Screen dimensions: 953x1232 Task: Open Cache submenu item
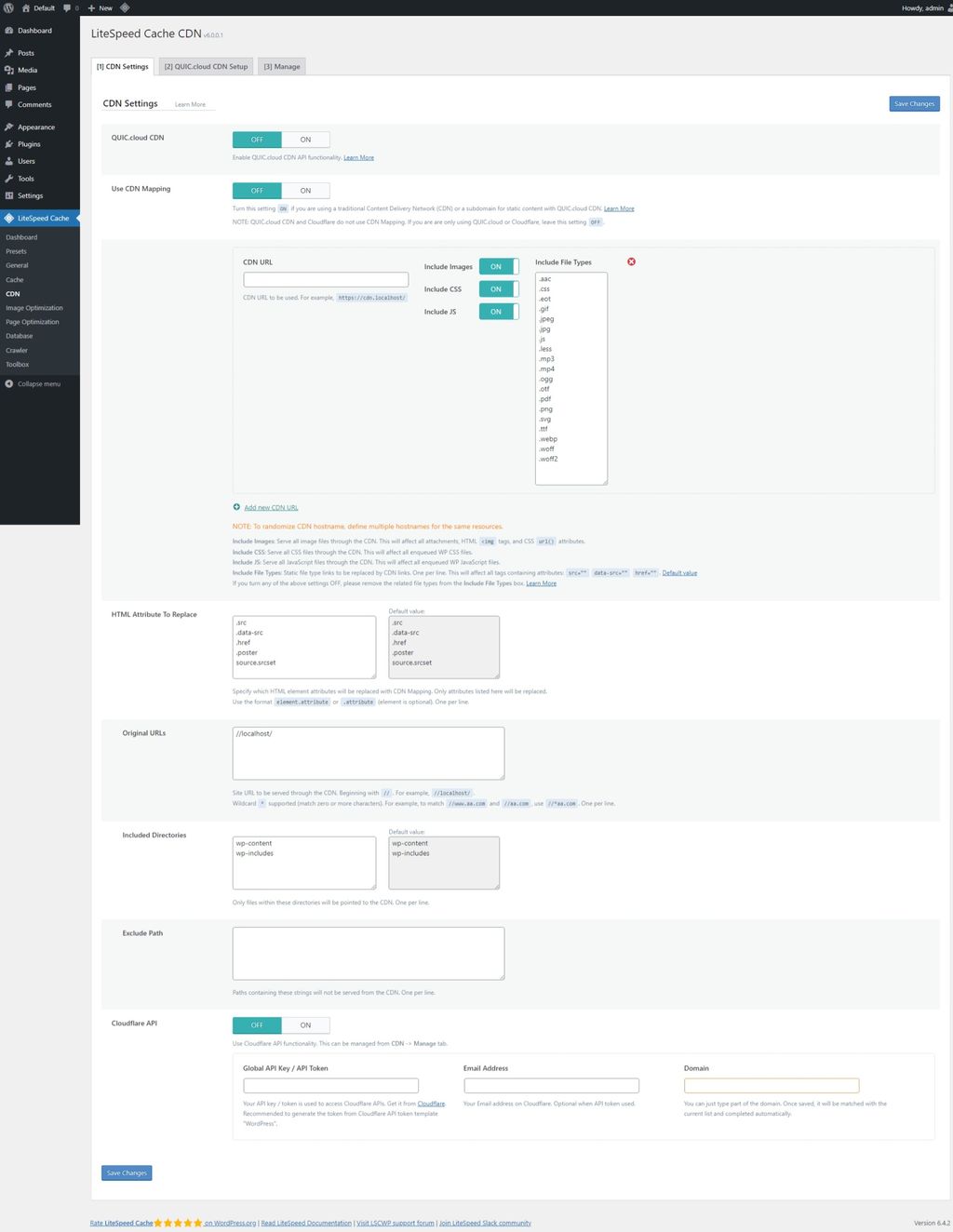click(x=14, y=279)
